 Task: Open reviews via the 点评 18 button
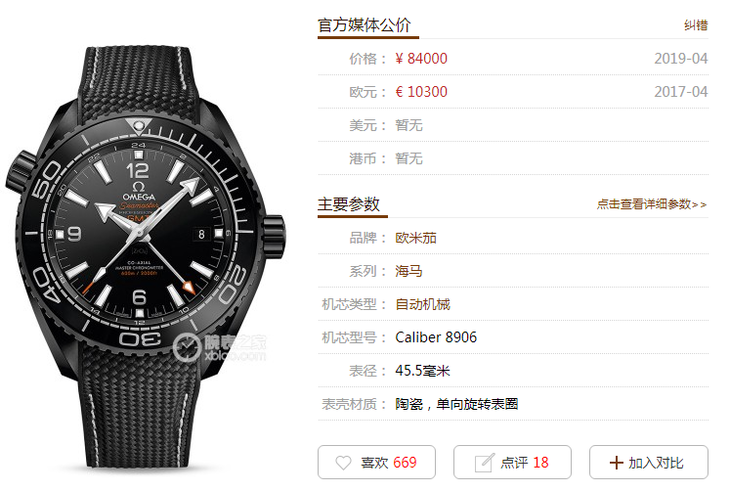coord(512,462)
